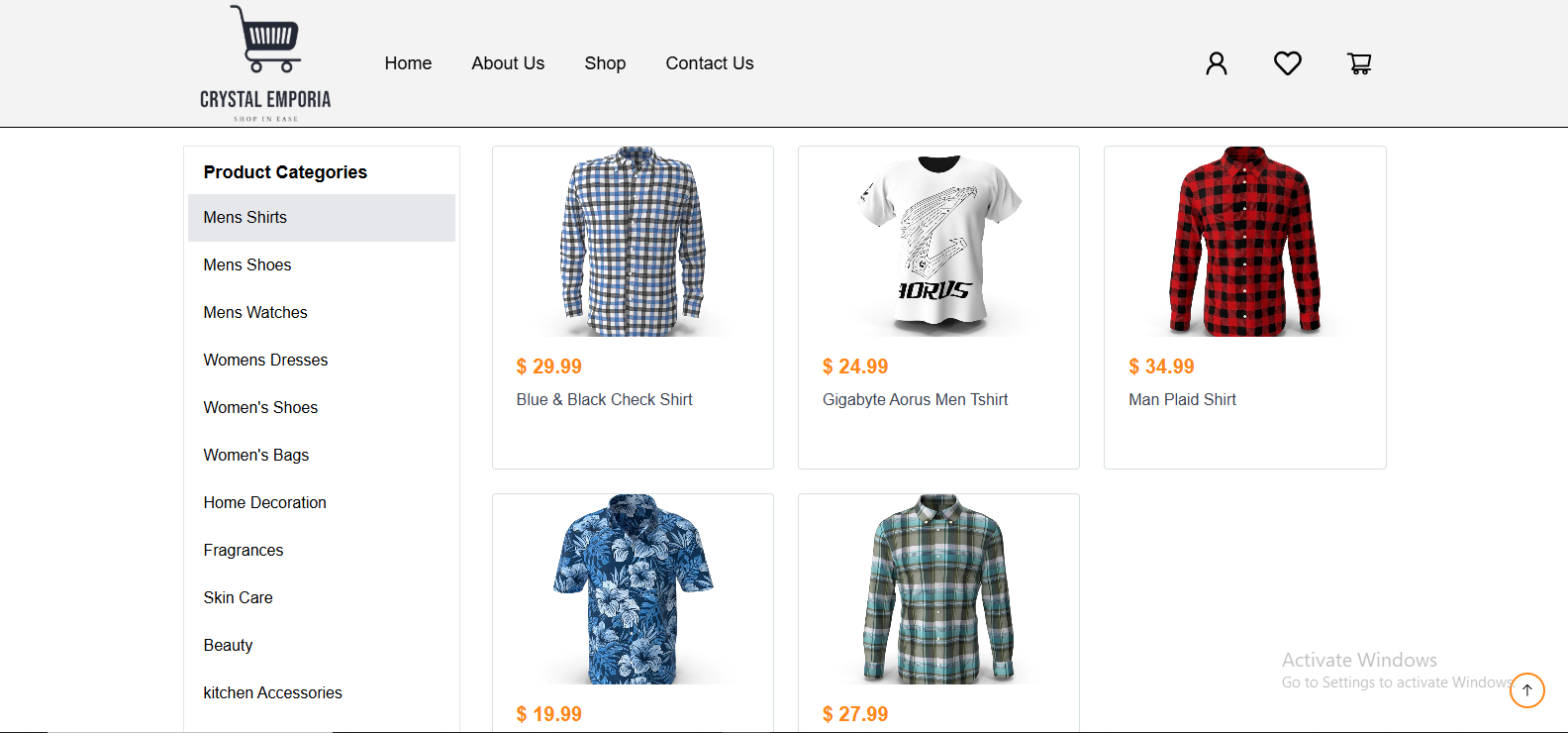Click the Gigabyte Aorus Men Tshirt title
Screen dimensions: 1568x733
tap(915, 400)
